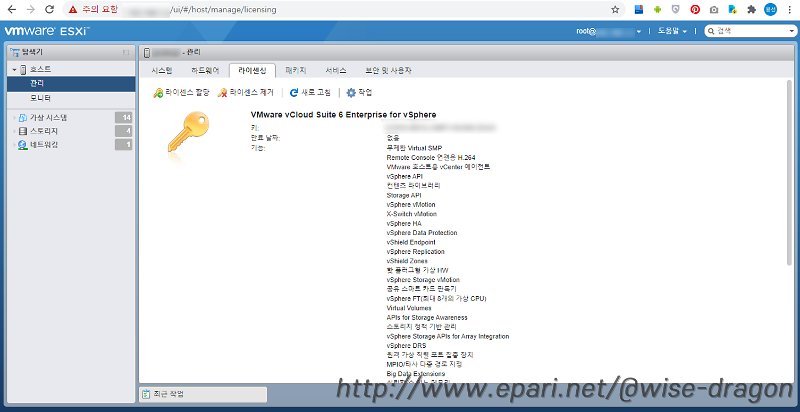Select 호스트 in the navigator
The width and height of the screenshot is (800, 412).
(40, 69)
